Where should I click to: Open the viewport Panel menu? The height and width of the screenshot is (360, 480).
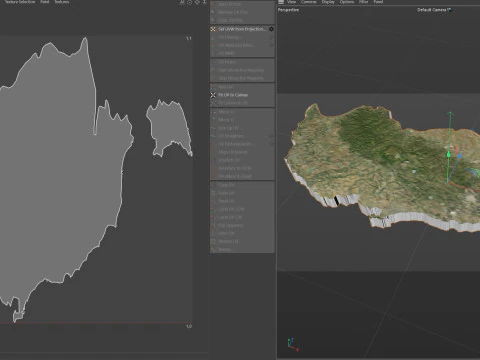point(378,2)
